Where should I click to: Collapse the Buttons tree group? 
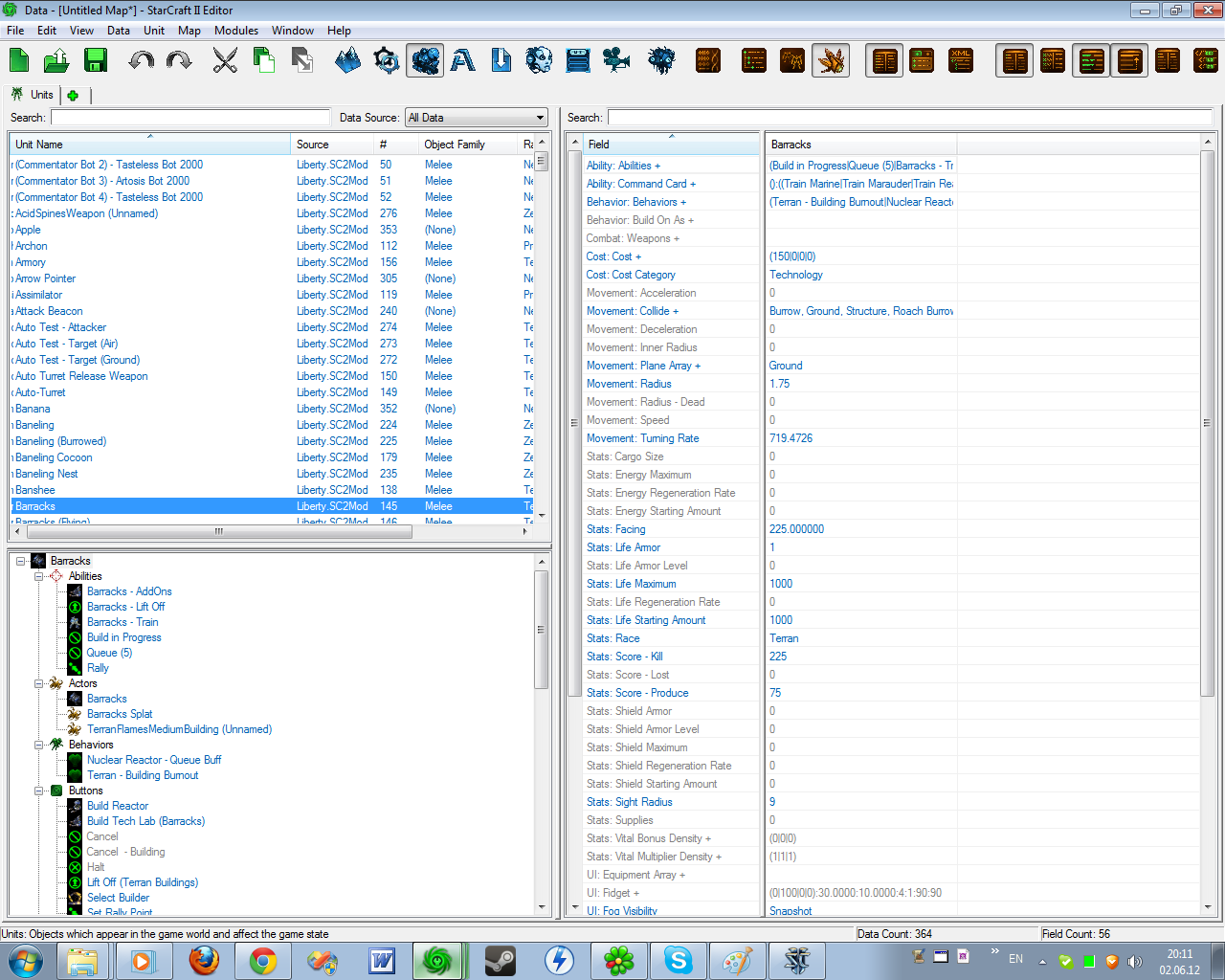click(x=39, y=791)
